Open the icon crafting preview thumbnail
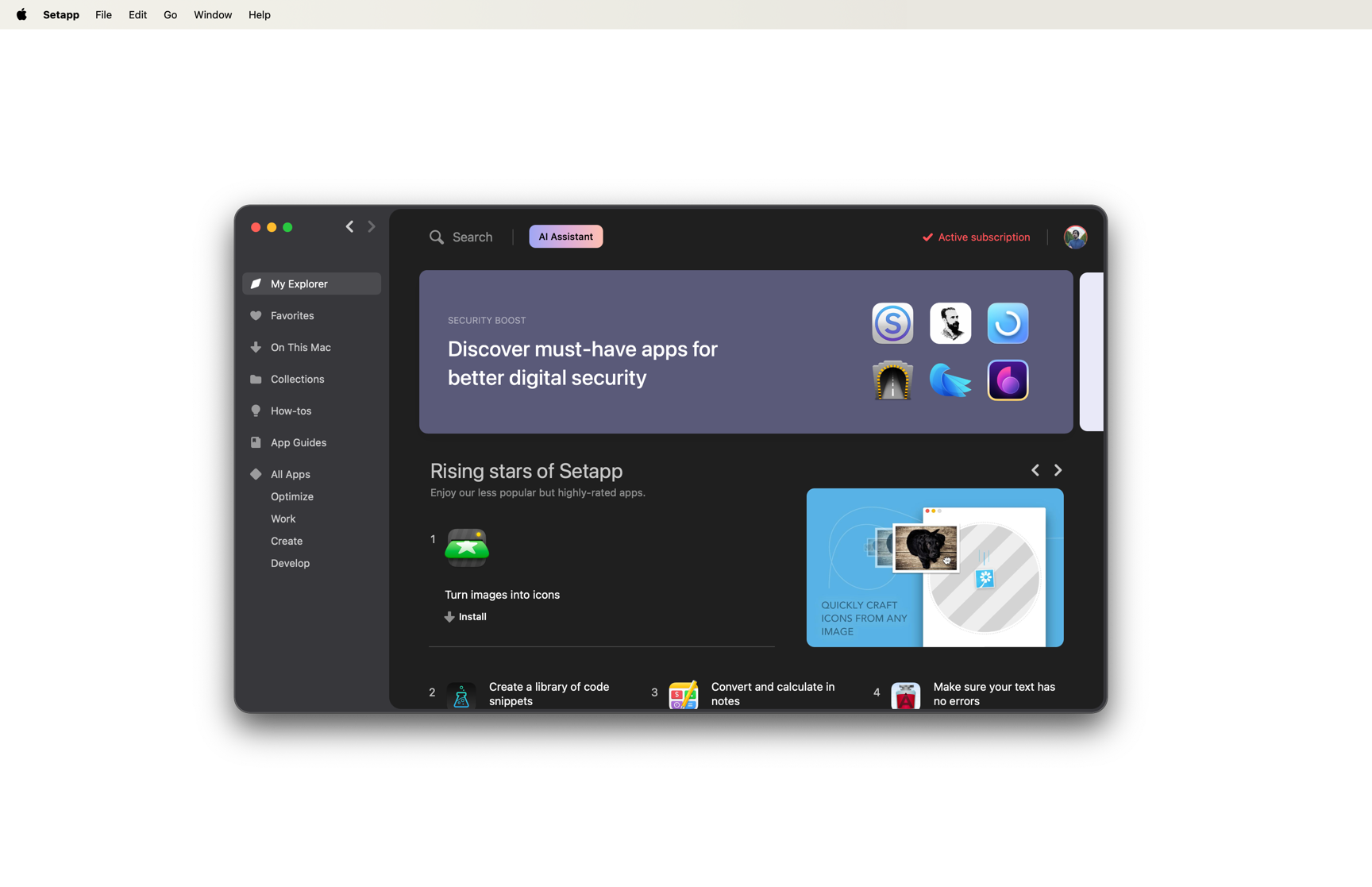1372x887 pixels. coord(935,568)
